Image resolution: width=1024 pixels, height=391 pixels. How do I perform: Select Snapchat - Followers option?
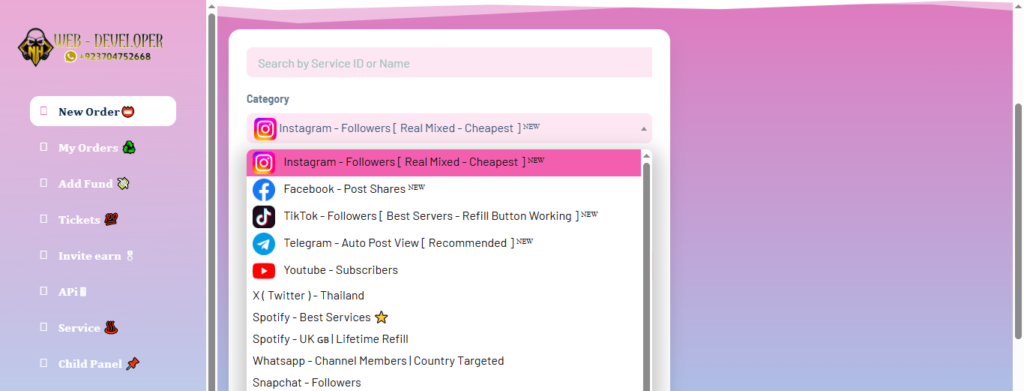click(x=444, y=383)
